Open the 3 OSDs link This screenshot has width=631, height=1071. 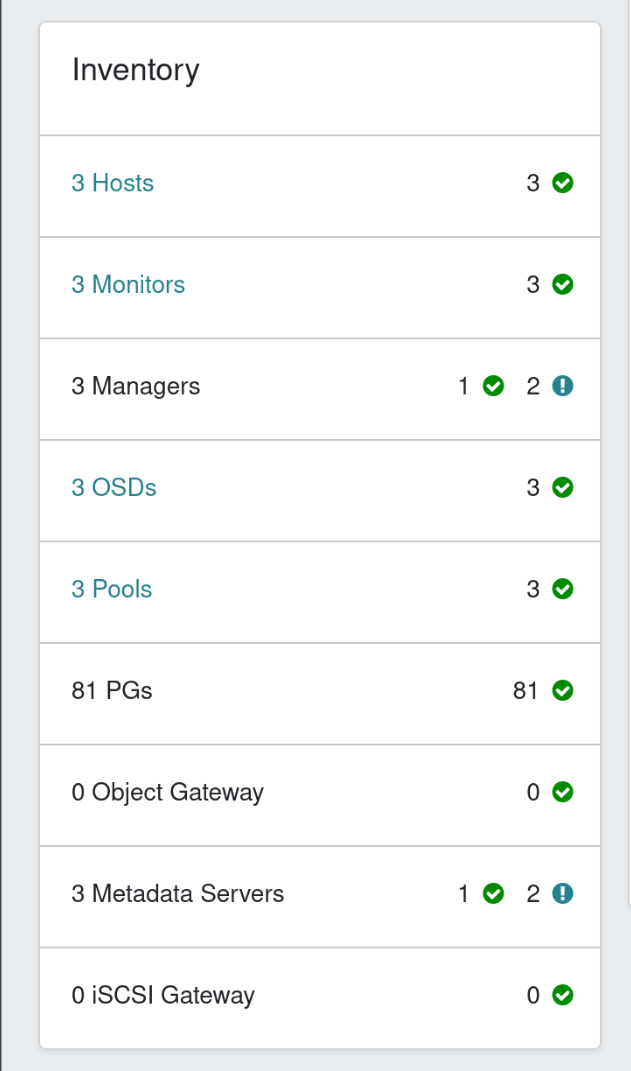tap(114, 488)
